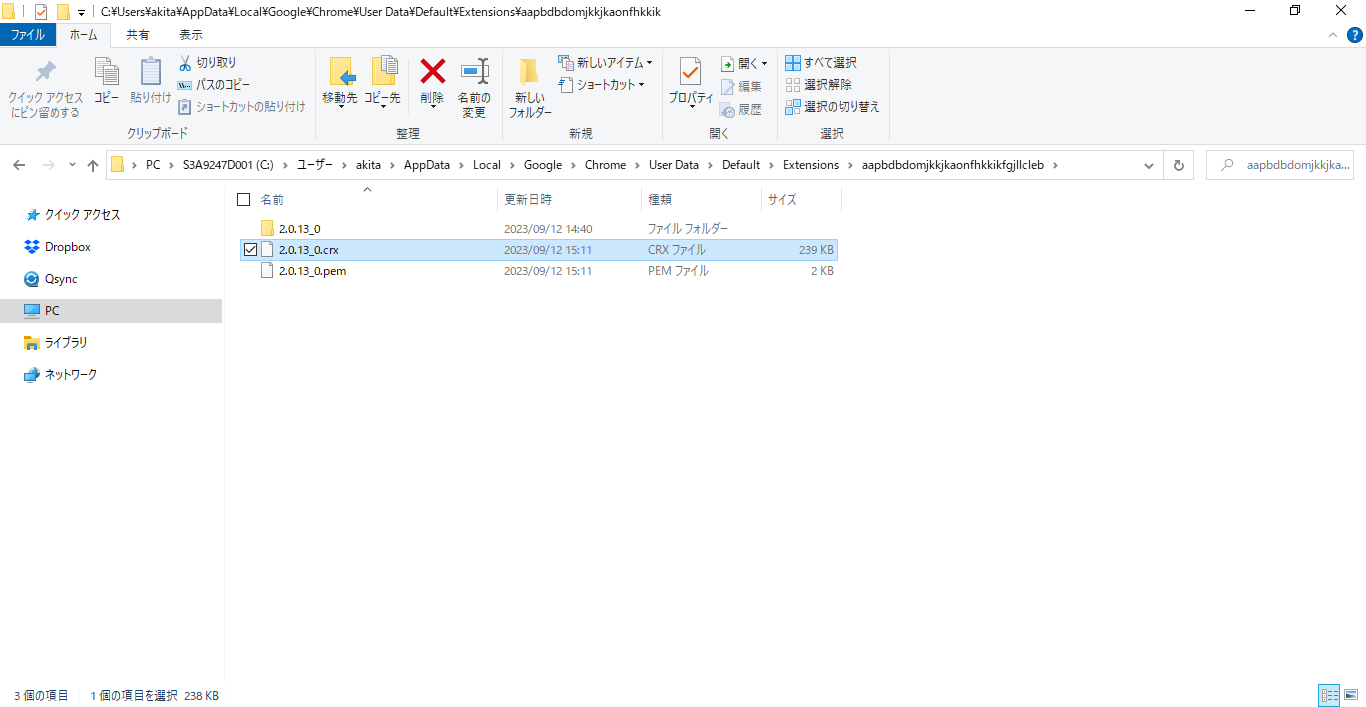
Task: Uncheck the checkbox next to 2.0.13_0.crx
Action: coord(250,249)
